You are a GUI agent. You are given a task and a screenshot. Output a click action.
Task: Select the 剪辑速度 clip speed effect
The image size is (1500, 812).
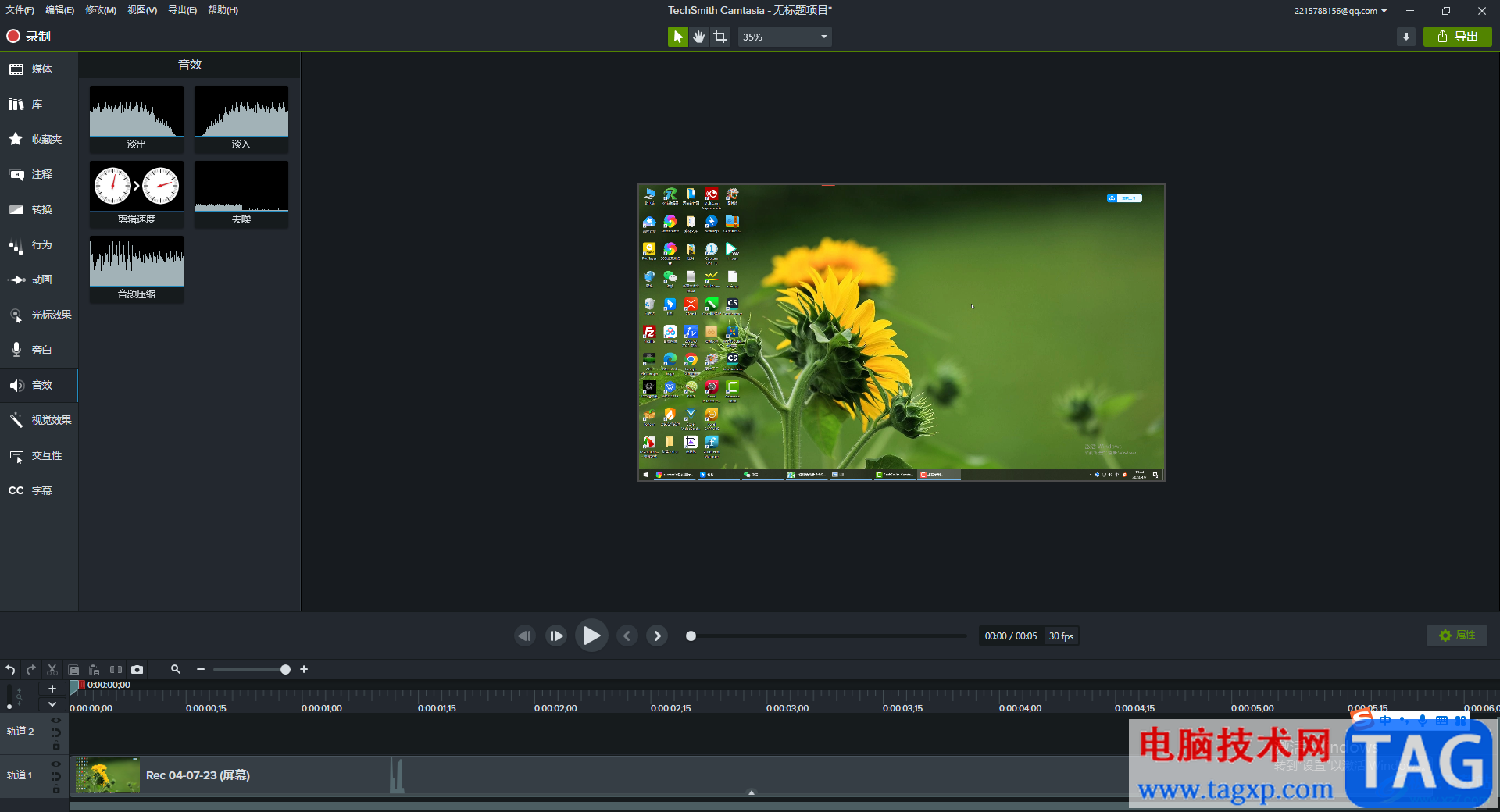137,194
